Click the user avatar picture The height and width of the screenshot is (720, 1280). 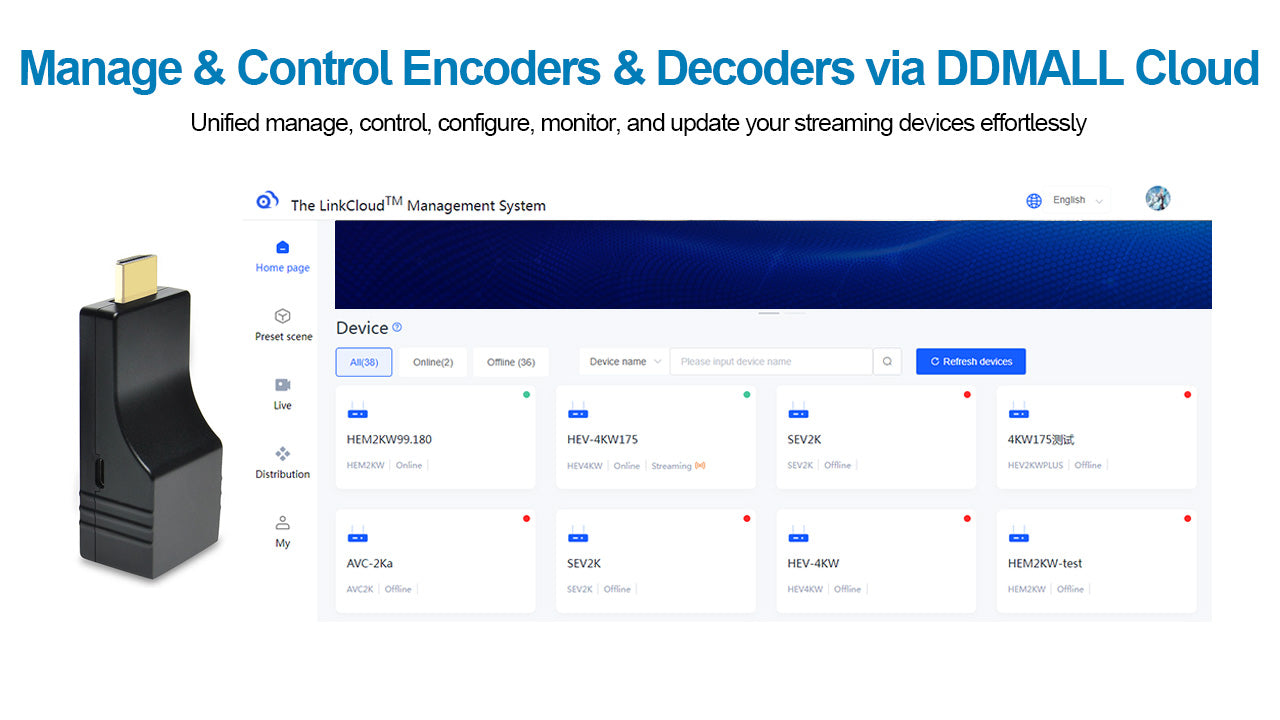pyautogui.click(x=1158, y=198)
